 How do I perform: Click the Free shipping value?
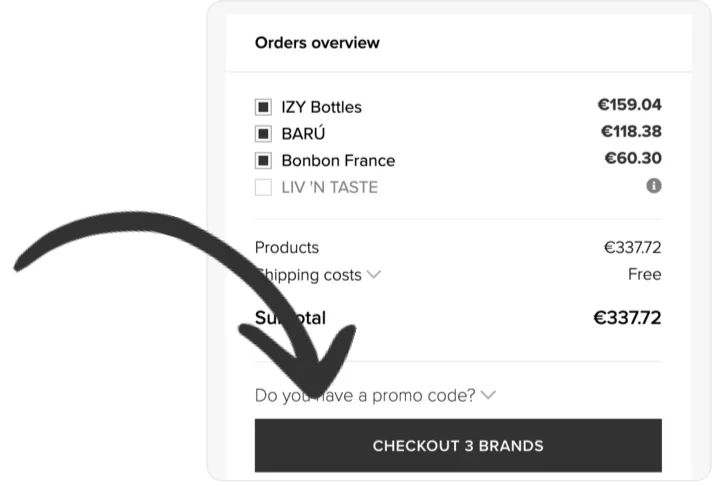pos(644,274)
